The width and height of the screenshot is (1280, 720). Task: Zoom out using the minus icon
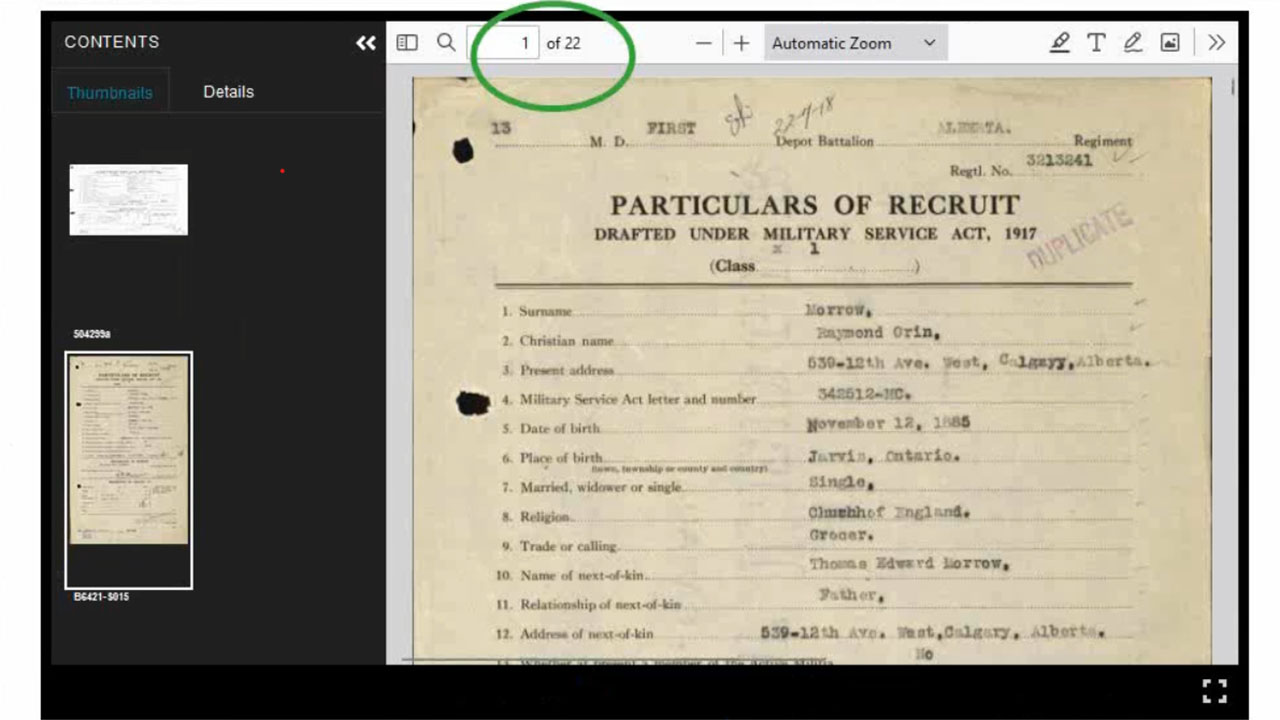703,43
